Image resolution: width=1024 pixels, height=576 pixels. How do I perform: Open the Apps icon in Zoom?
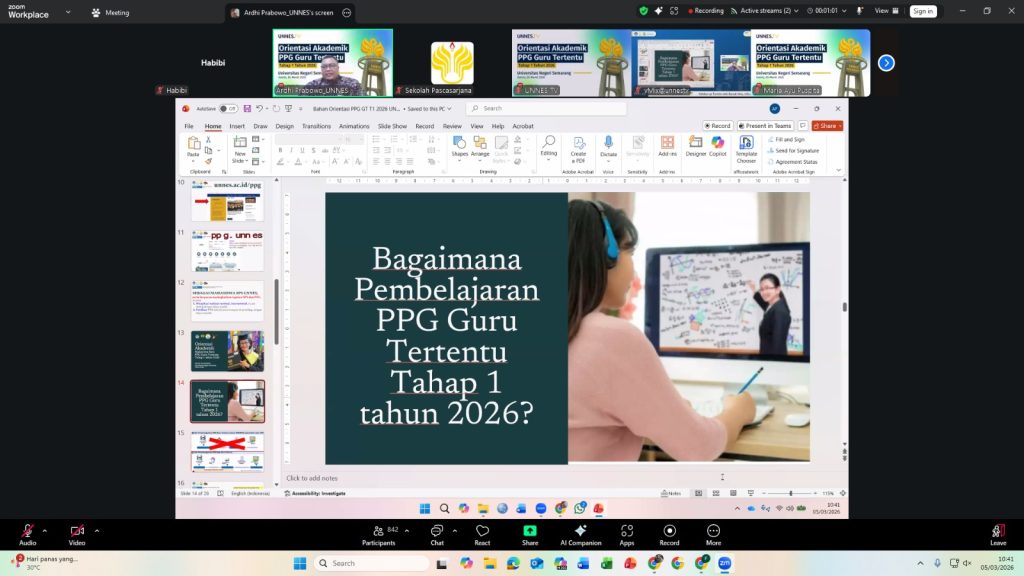pos(627,534)
